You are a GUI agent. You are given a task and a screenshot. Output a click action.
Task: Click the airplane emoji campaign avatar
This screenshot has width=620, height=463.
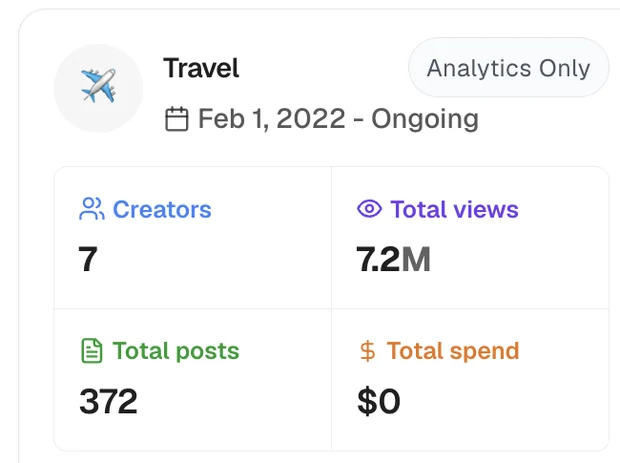pos(98,88)
